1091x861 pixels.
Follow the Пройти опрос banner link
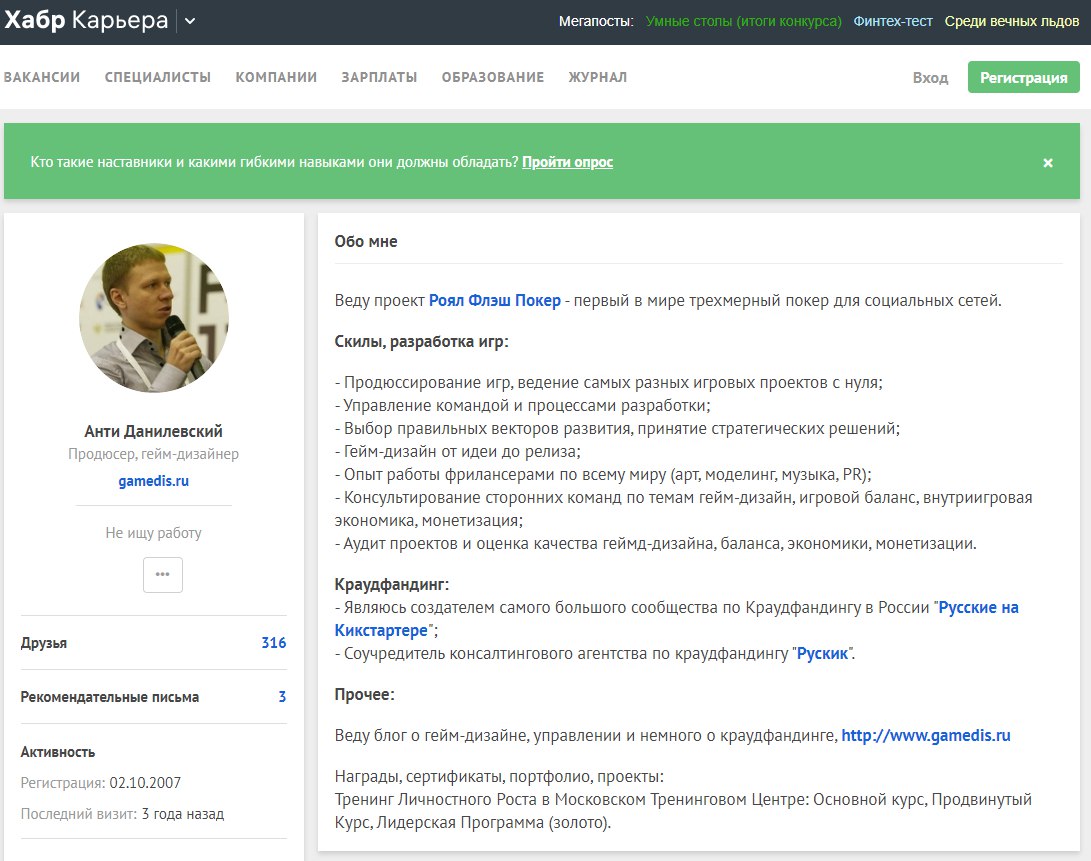tap(567, 162)
